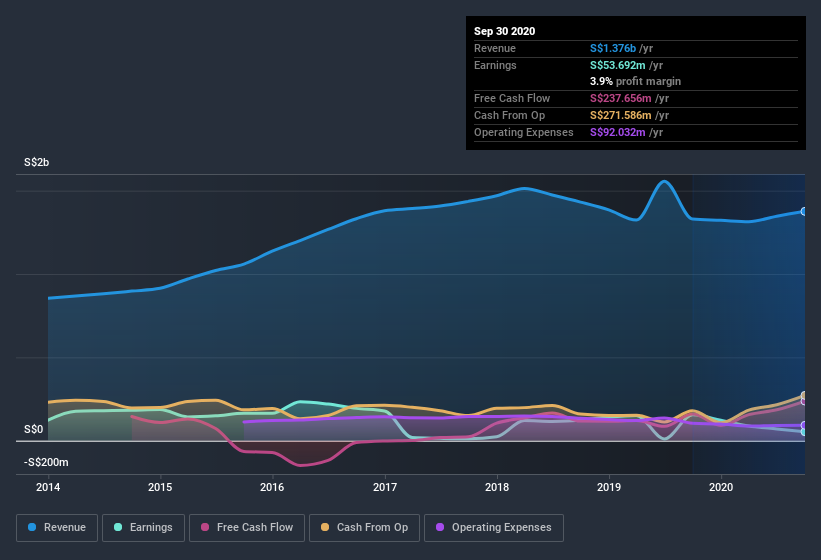The width and height of the screenshot is (821, 560).
Task: Click the Cash From Op row label in tooltip
Action: 509,115
